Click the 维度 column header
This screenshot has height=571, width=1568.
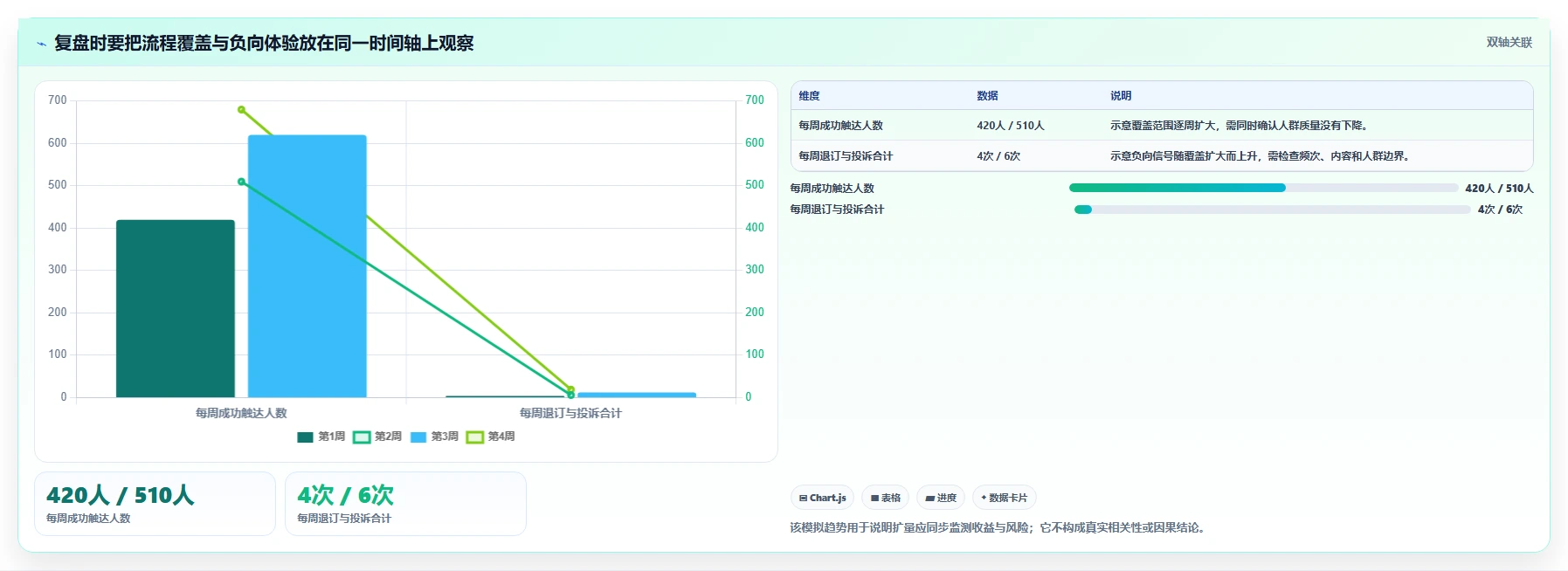click(810, 96)
